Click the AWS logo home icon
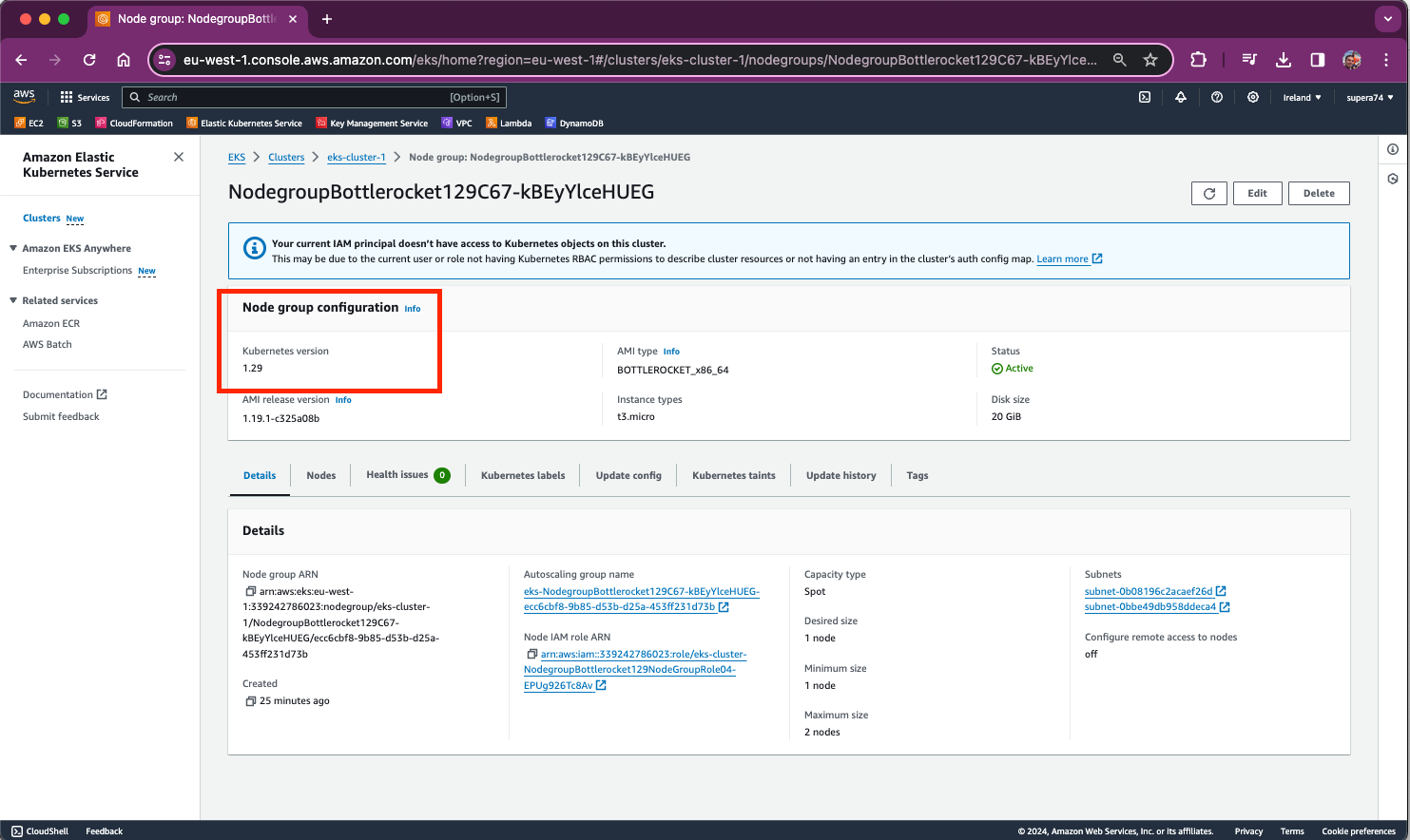 click(24, 96)
